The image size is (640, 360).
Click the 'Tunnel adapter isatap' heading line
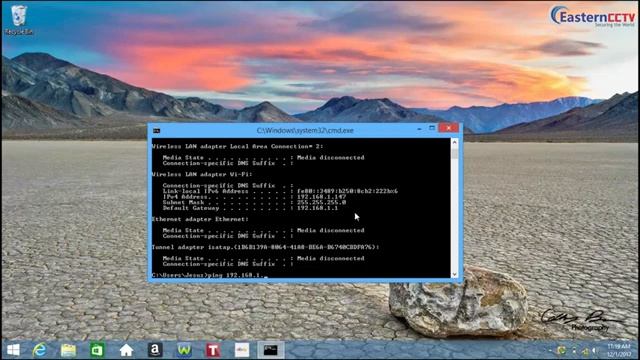pos(265,247)
